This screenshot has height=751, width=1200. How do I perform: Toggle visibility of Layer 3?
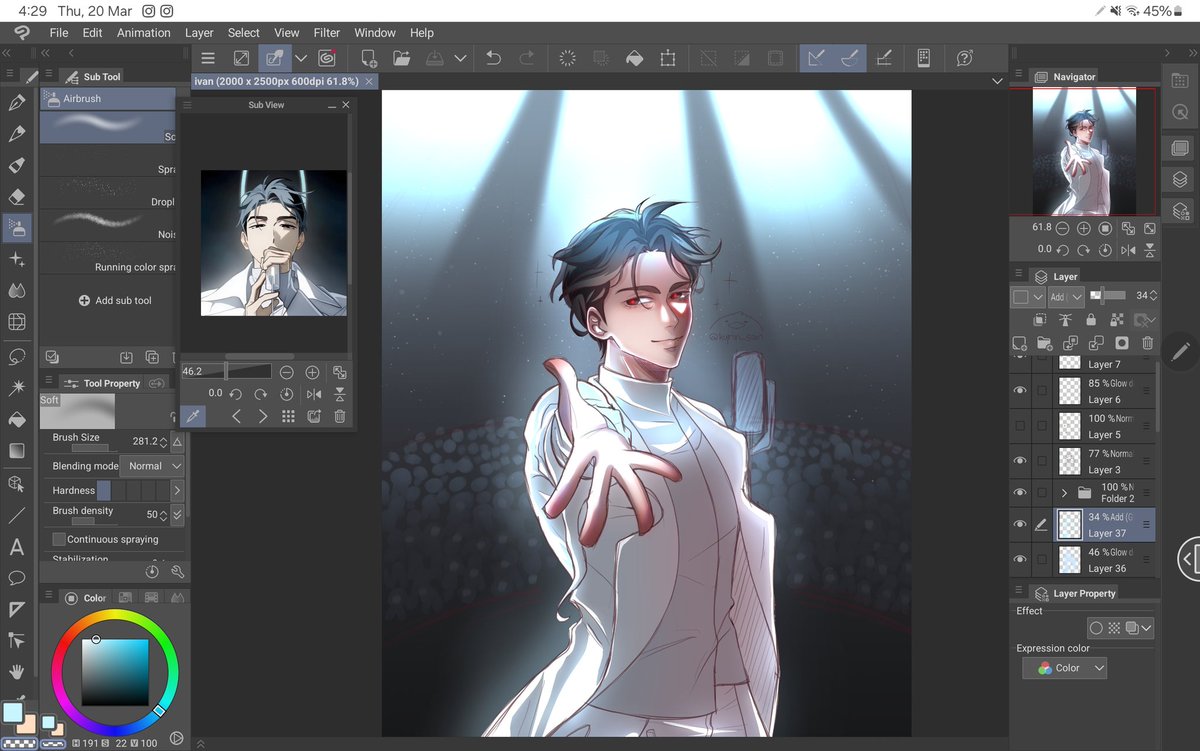pos(1021,461)
